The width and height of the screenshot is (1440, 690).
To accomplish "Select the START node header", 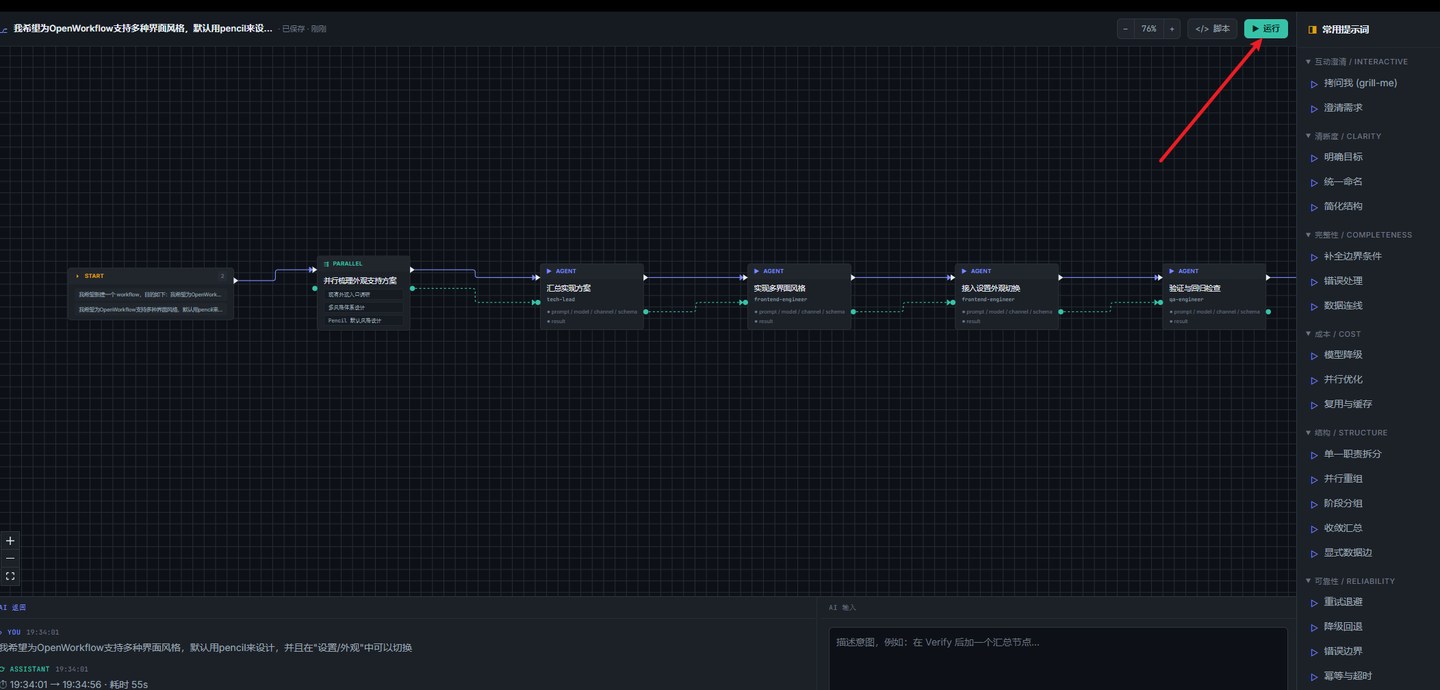I will [x=151, y=276].
